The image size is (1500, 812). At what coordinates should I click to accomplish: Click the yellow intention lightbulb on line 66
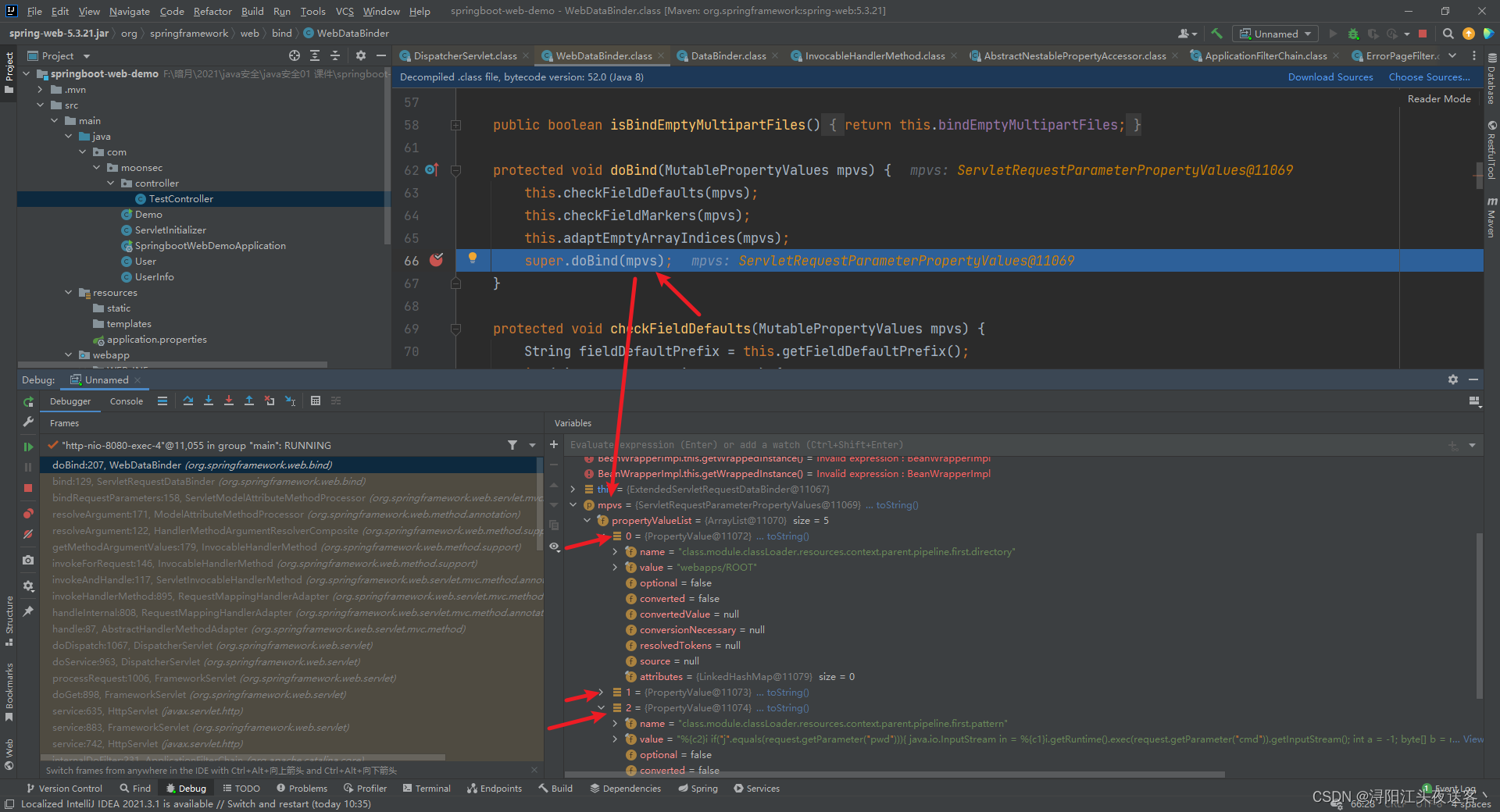(472, 258)
